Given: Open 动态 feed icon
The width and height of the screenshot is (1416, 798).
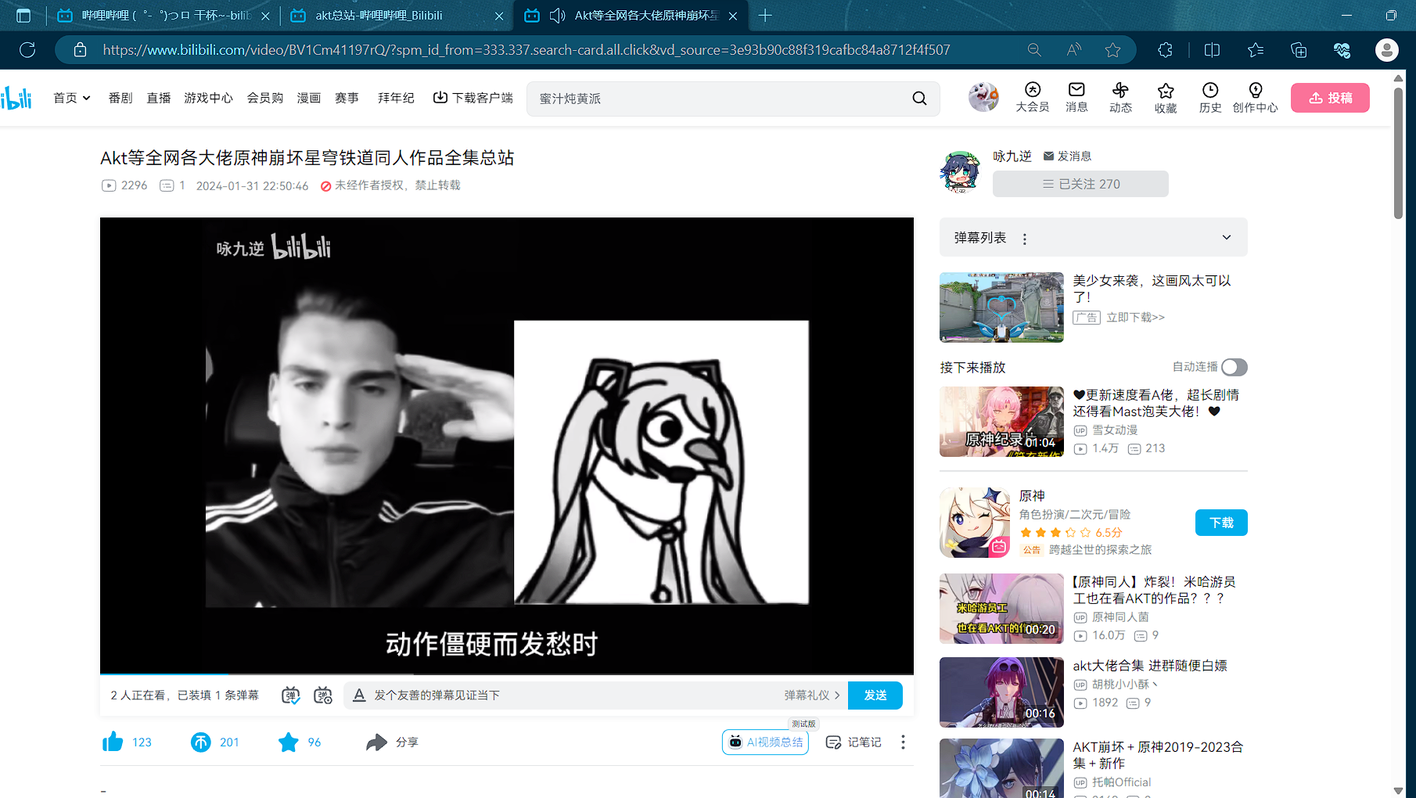Looking at the screenshot, I should coord(1120,98).
